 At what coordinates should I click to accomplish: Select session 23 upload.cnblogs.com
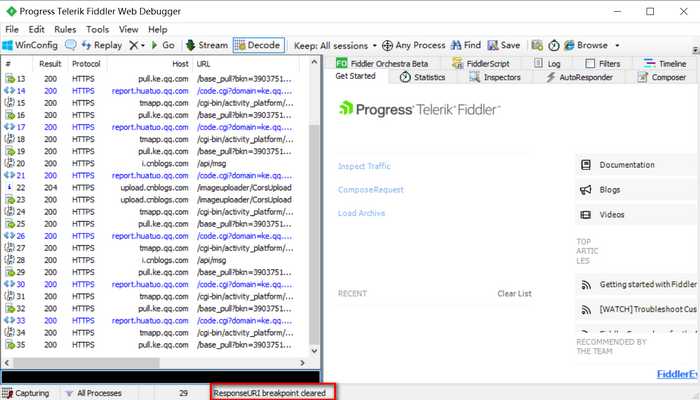(x=154, y=200)
